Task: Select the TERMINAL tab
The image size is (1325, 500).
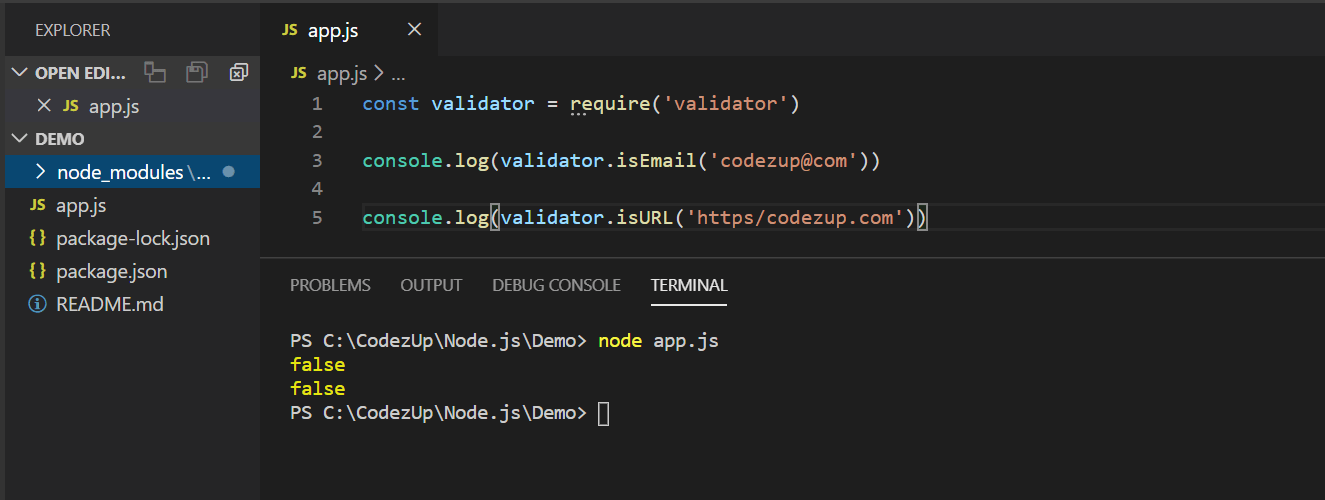Action: (x=689, y=285)
